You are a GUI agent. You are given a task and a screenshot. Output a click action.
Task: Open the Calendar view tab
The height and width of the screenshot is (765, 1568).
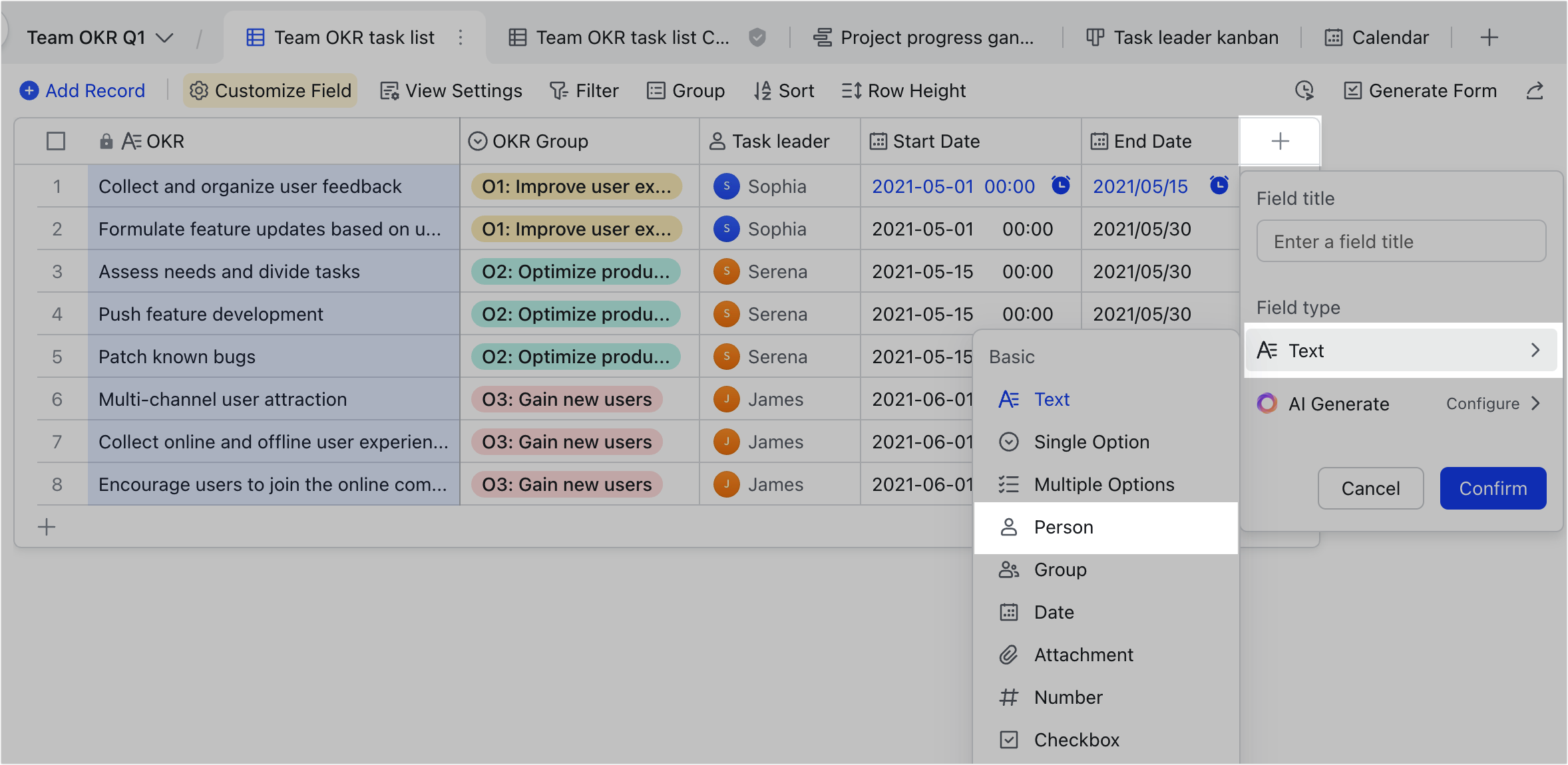coord(1376,37)
